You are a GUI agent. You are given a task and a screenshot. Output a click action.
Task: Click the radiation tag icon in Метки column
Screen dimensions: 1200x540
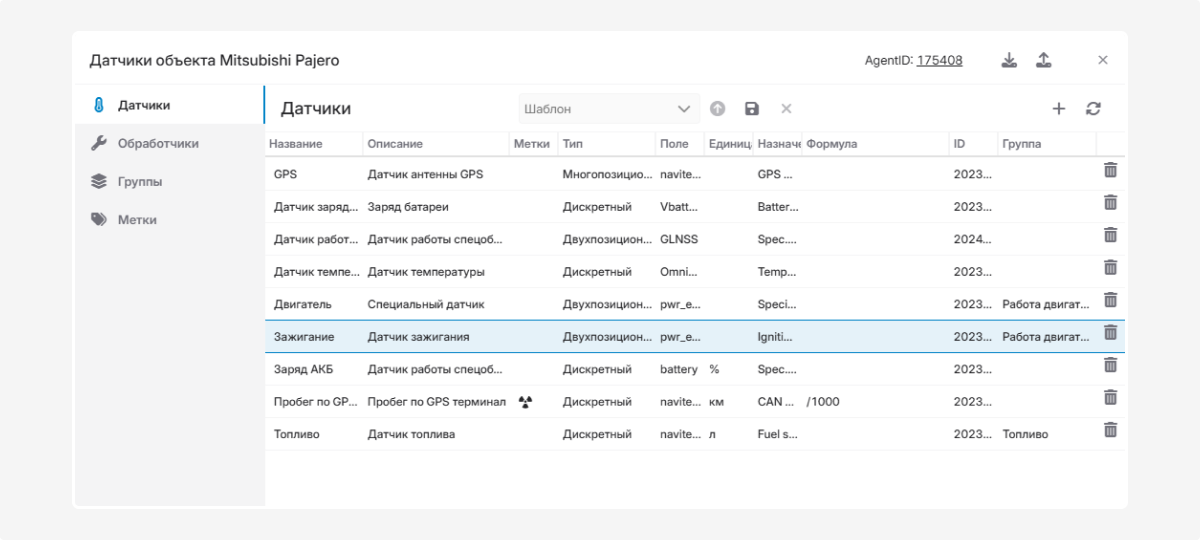click(x=526, y=402)
